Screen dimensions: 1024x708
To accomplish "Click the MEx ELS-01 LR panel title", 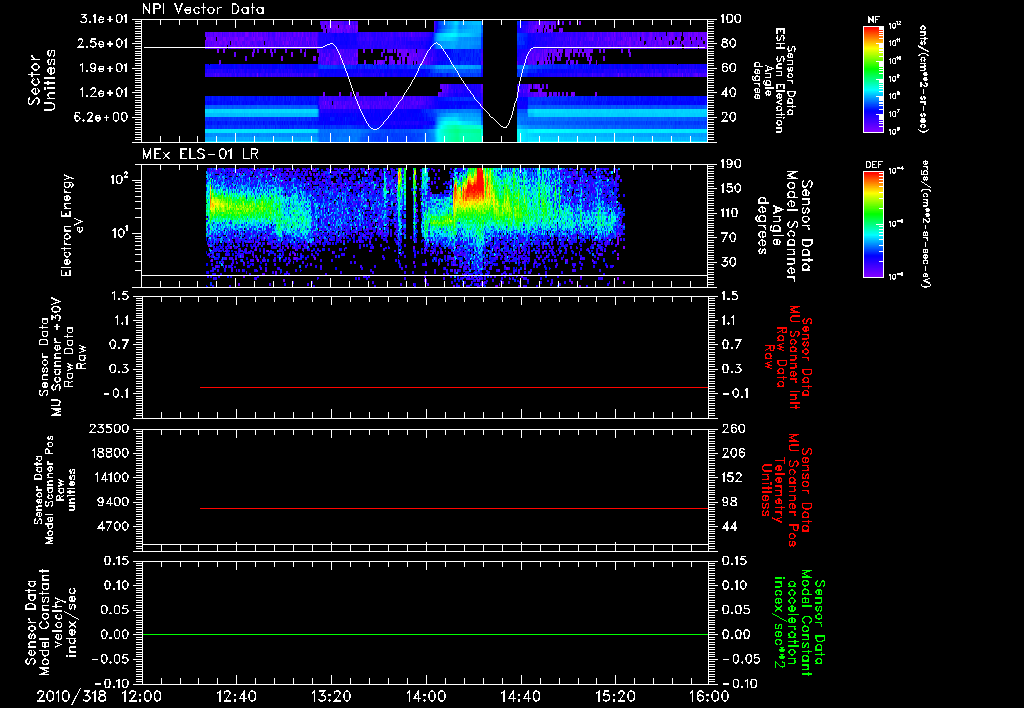I will [202, 155].
